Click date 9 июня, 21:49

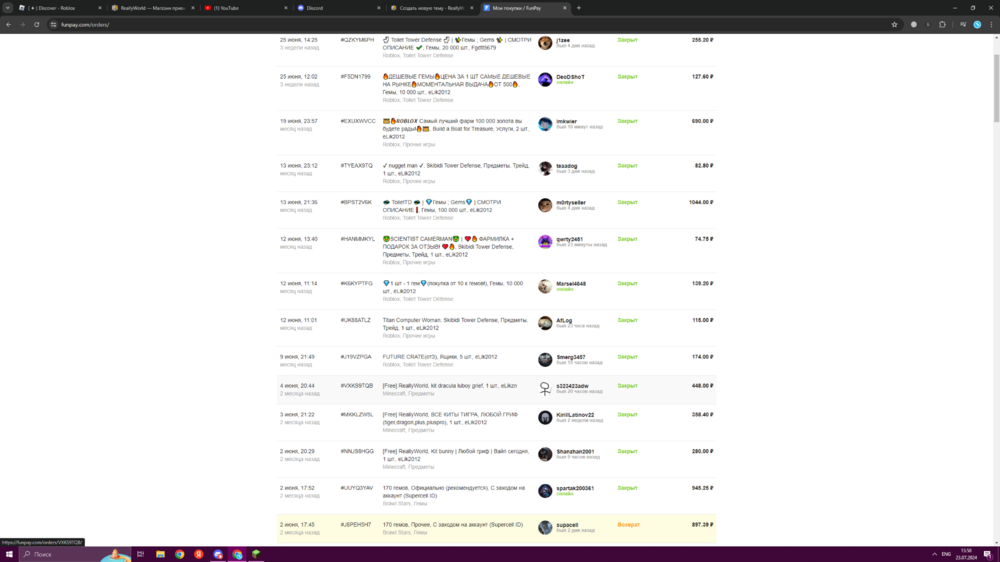click(298, 357)
